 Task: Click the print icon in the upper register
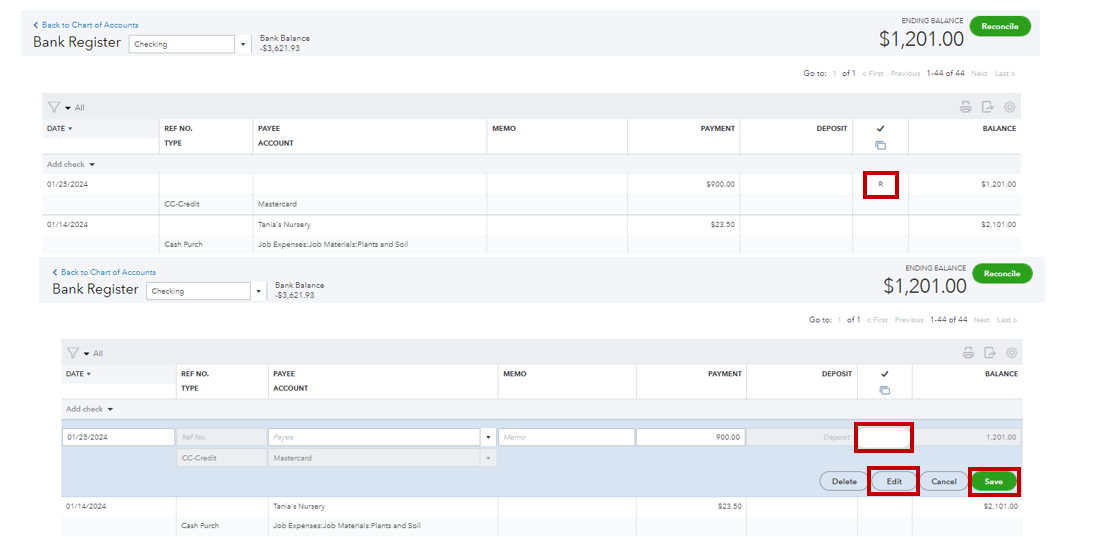(965, 107)
